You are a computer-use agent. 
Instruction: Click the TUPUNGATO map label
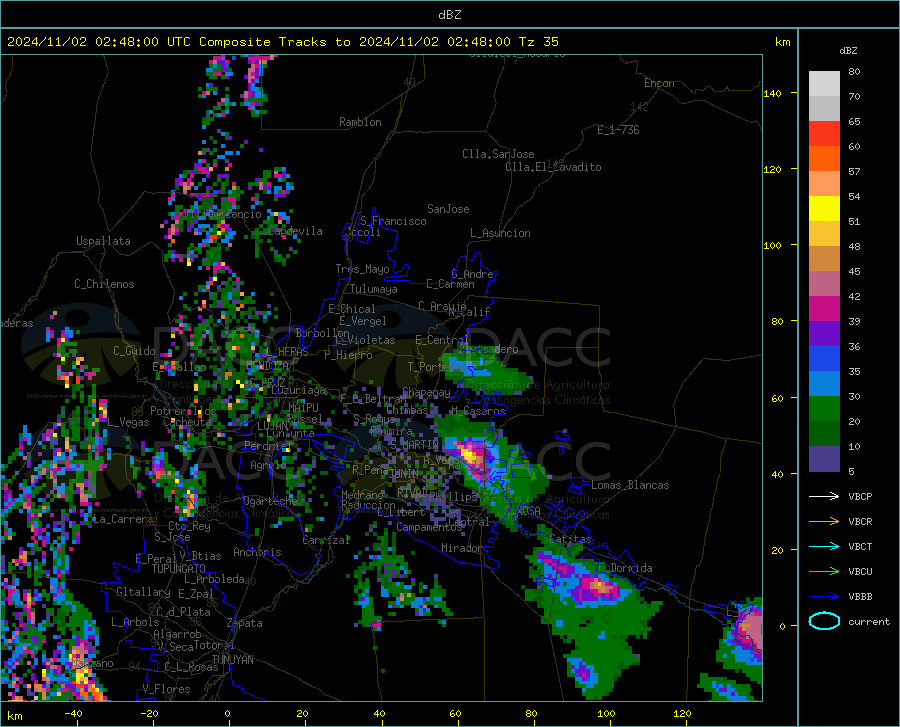[x=179, y=569]
